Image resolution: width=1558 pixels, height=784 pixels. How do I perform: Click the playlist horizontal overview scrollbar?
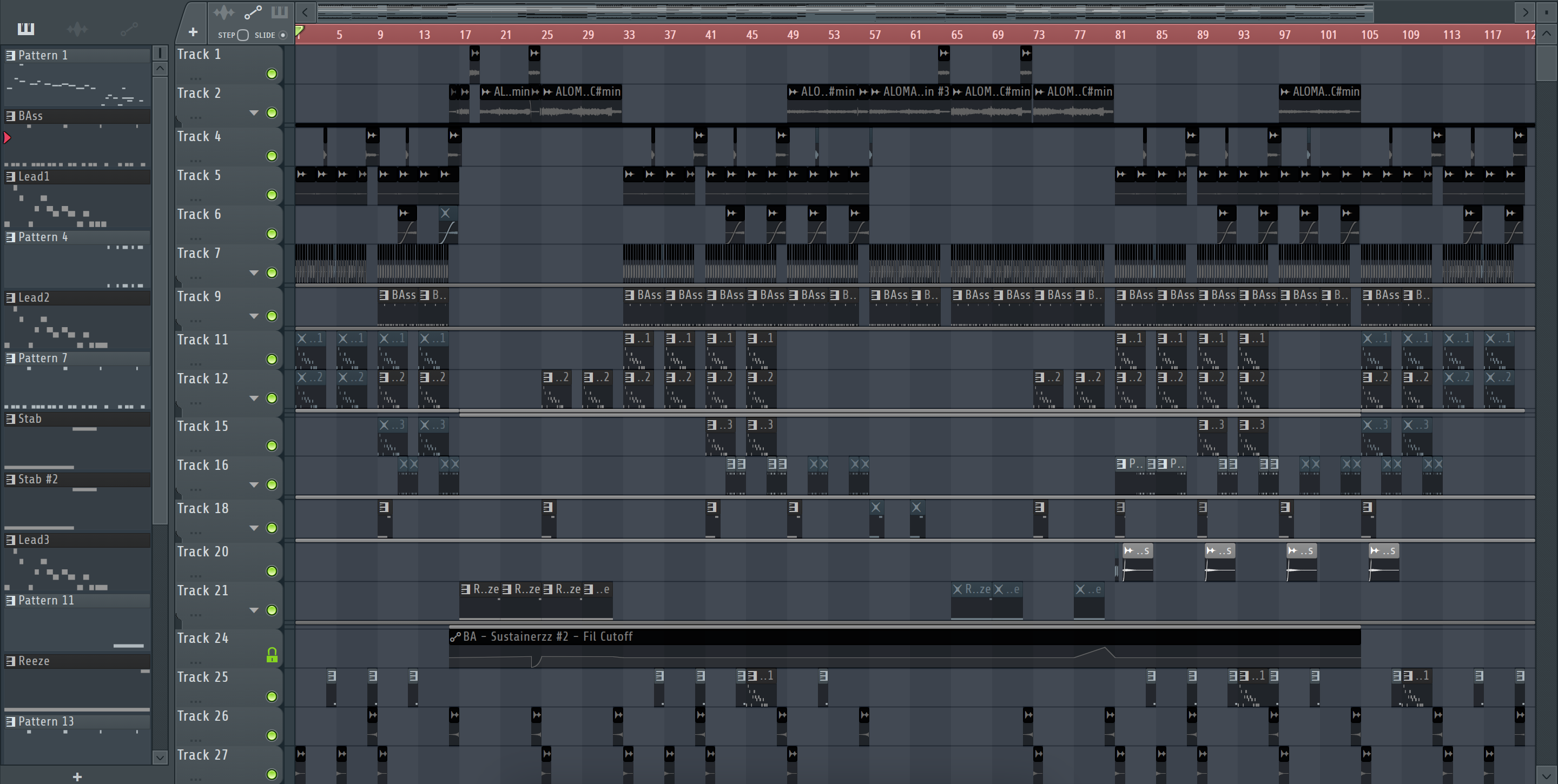click(x=845, y=12)
